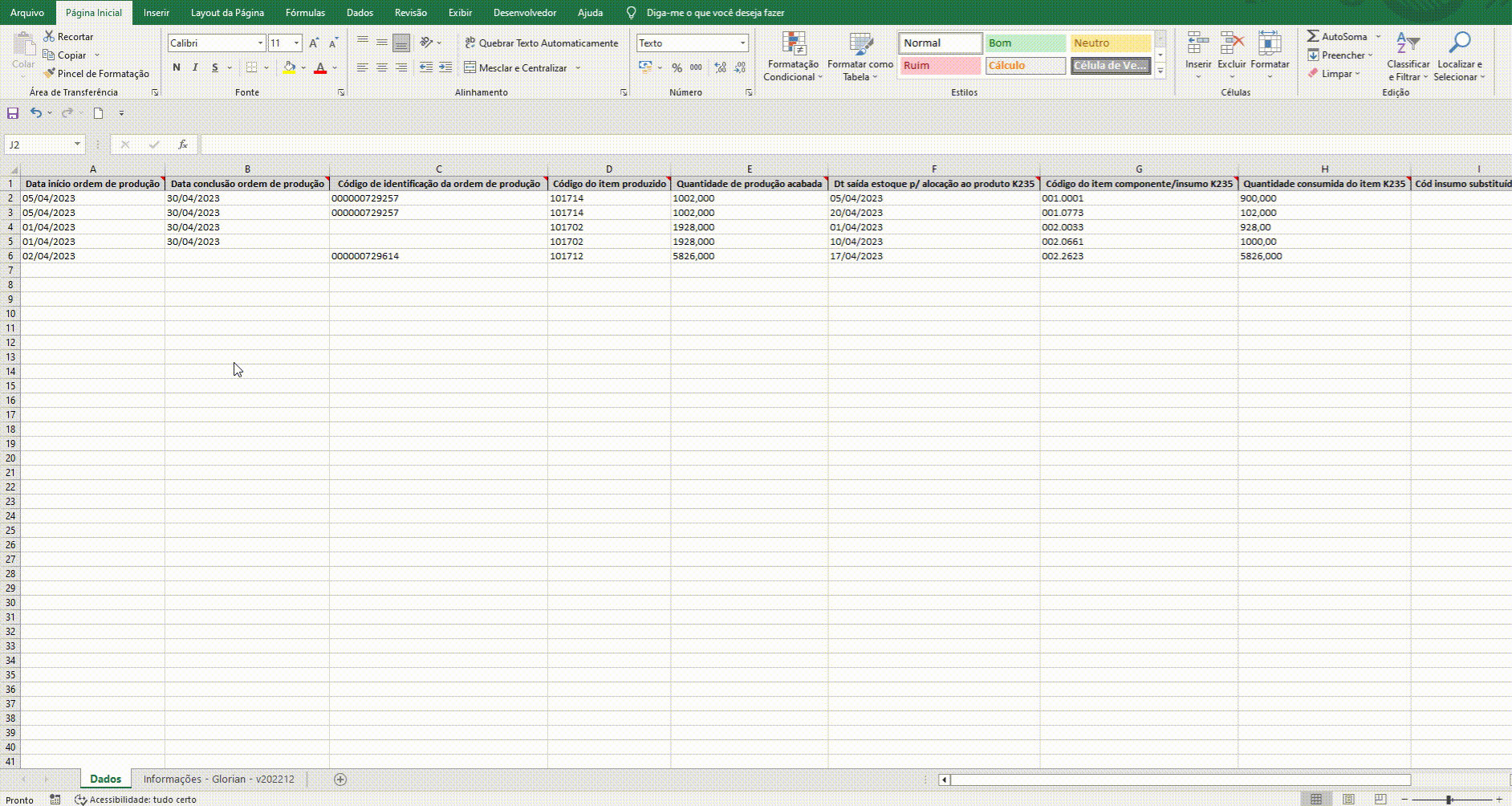Toggle Quebrar Texto Automaticamente
This screenshot has height=806, width=1512.
click(x=541, y=43)
